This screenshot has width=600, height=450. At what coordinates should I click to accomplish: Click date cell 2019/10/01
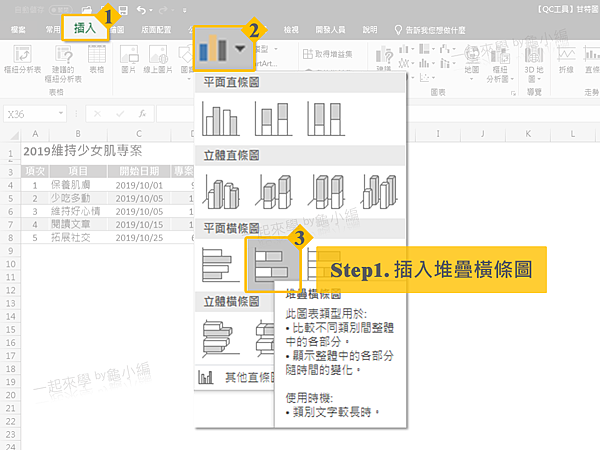(x=139, y=185)
